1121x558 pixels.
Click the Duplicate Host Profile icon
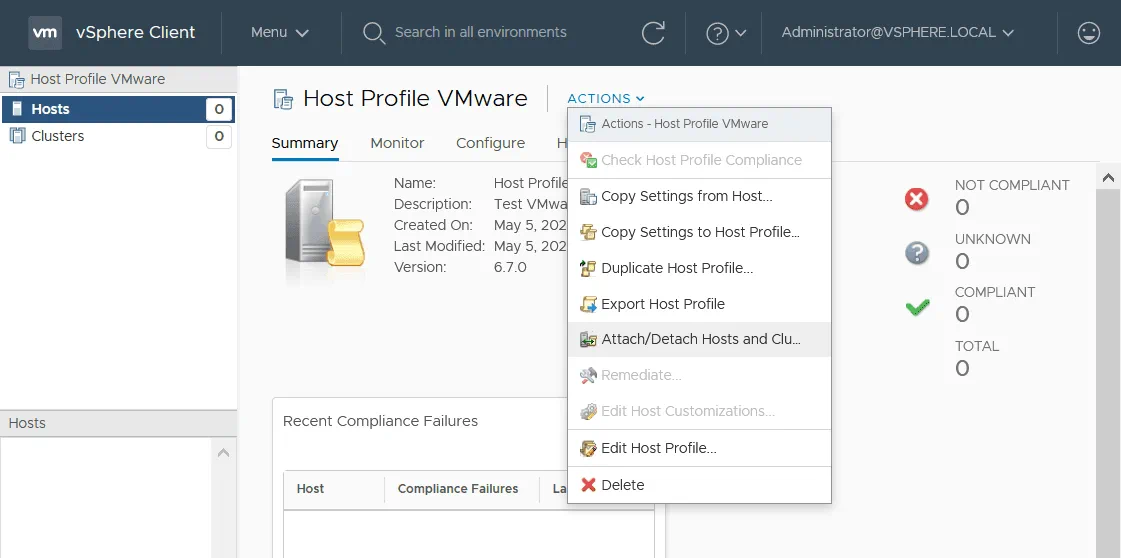coord(588,268)
